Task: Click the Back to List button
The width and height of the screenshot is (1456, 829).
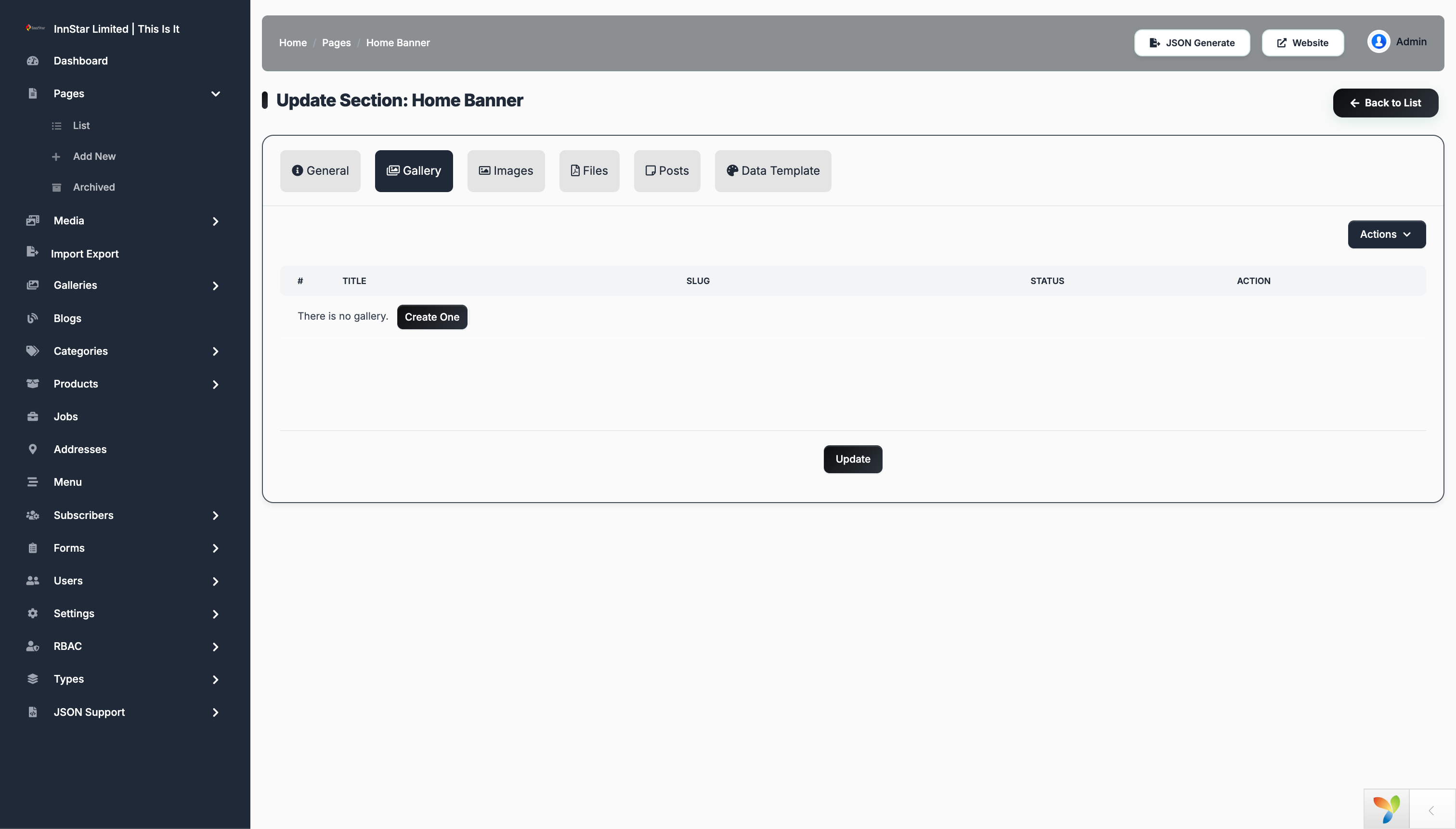Action: pyautogui.click(x=1385, y=103)
